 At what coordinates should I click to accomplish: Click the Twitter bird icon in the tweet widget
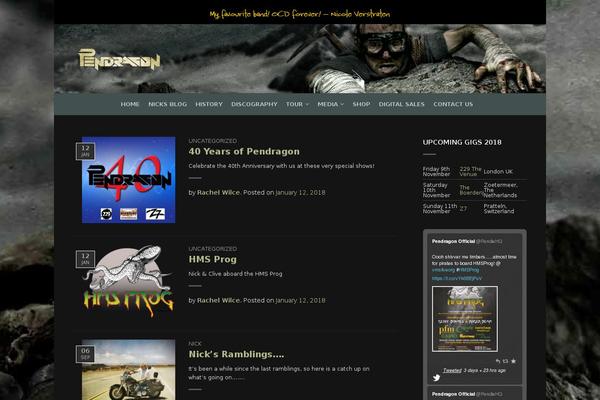[436, 378]
